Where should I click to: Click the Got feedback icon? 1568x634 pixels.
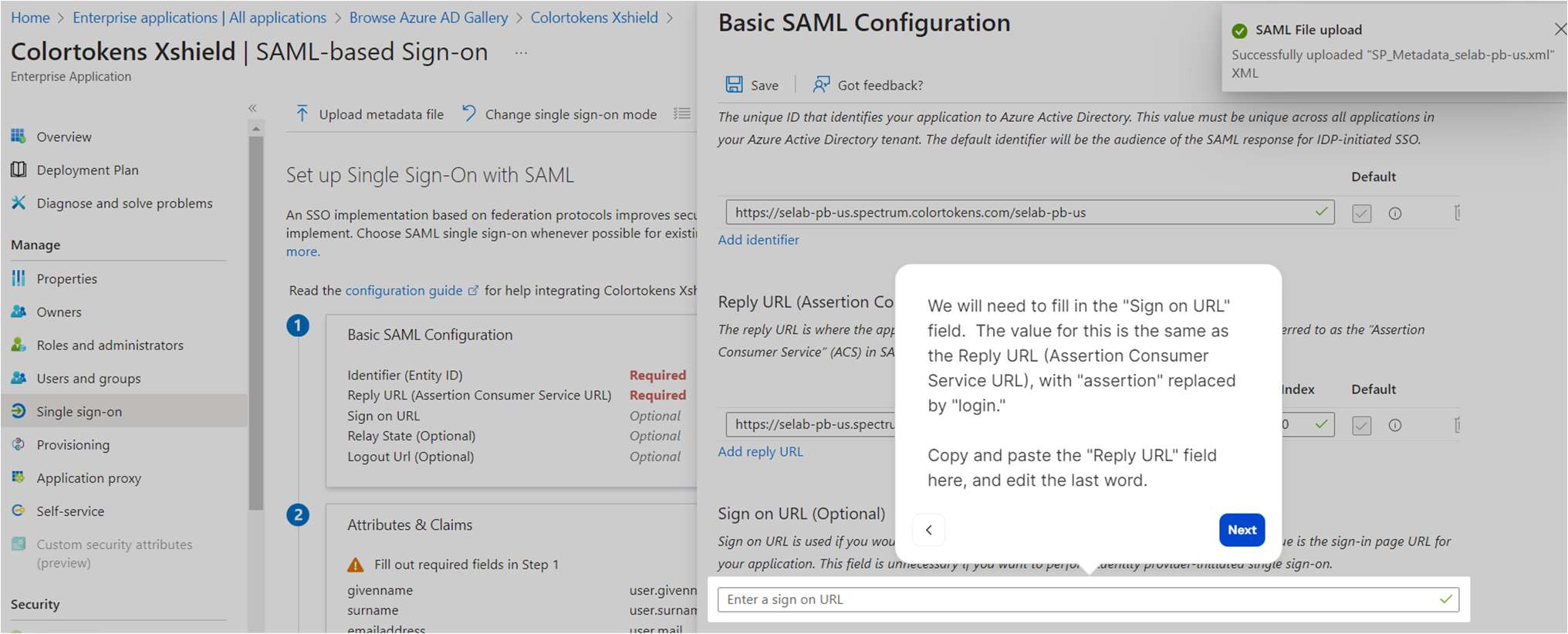821,85
